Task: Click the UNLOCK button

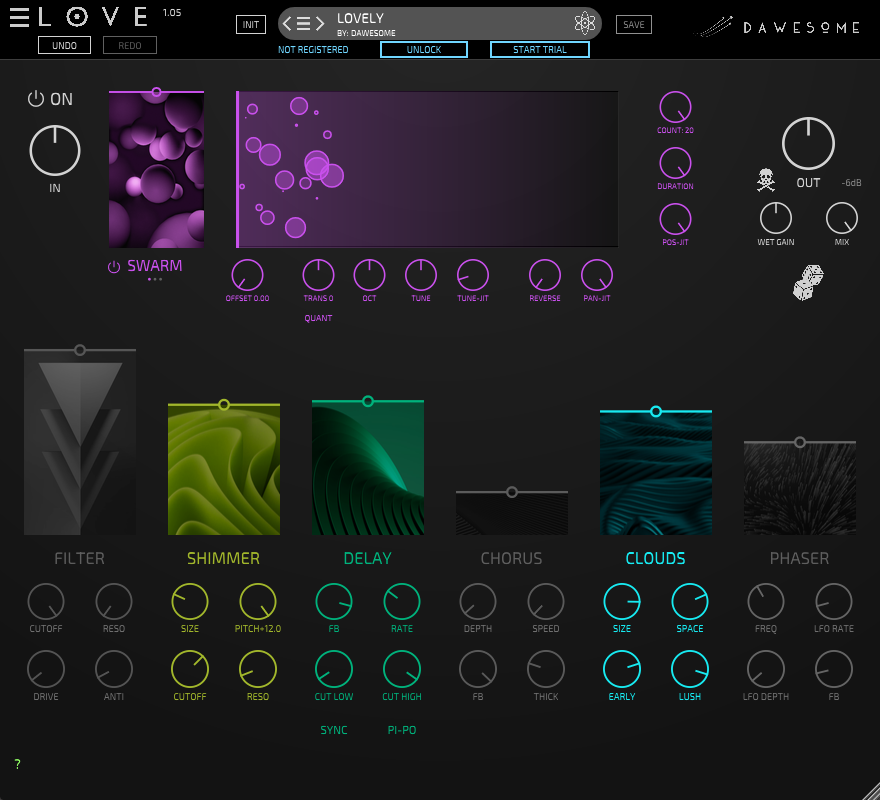Action: [424, 49]
